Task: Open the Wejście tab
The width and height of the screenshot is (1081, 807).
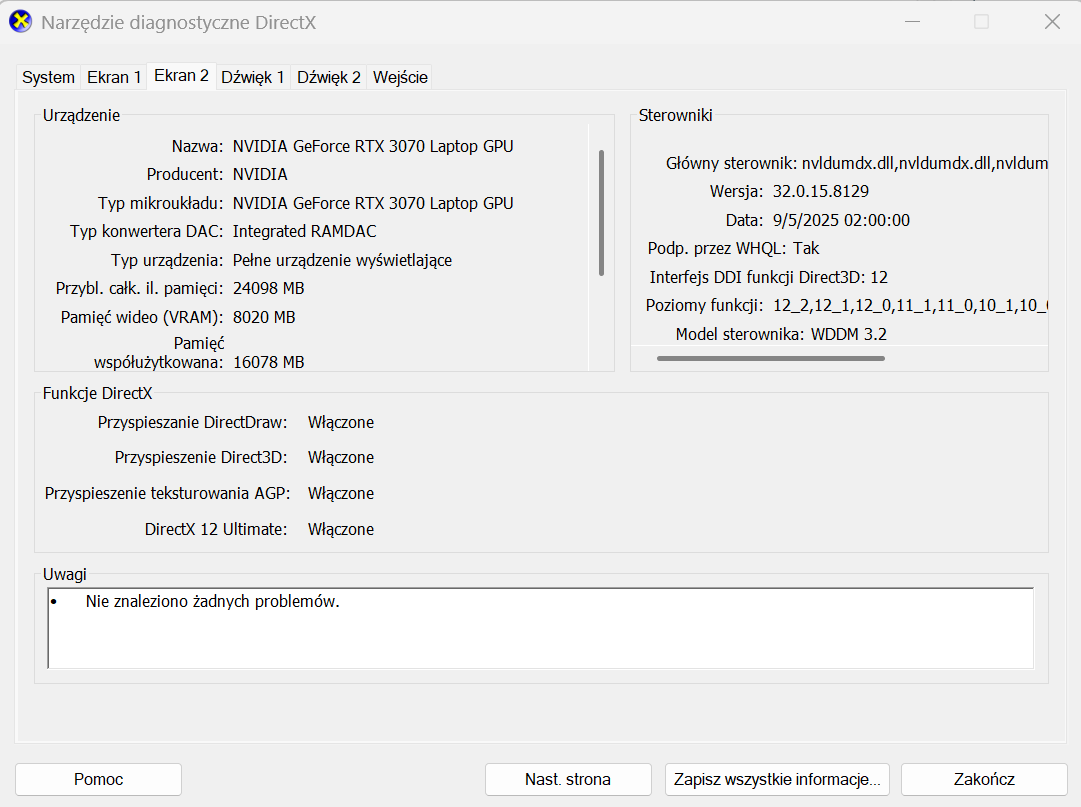Action: 400,77
